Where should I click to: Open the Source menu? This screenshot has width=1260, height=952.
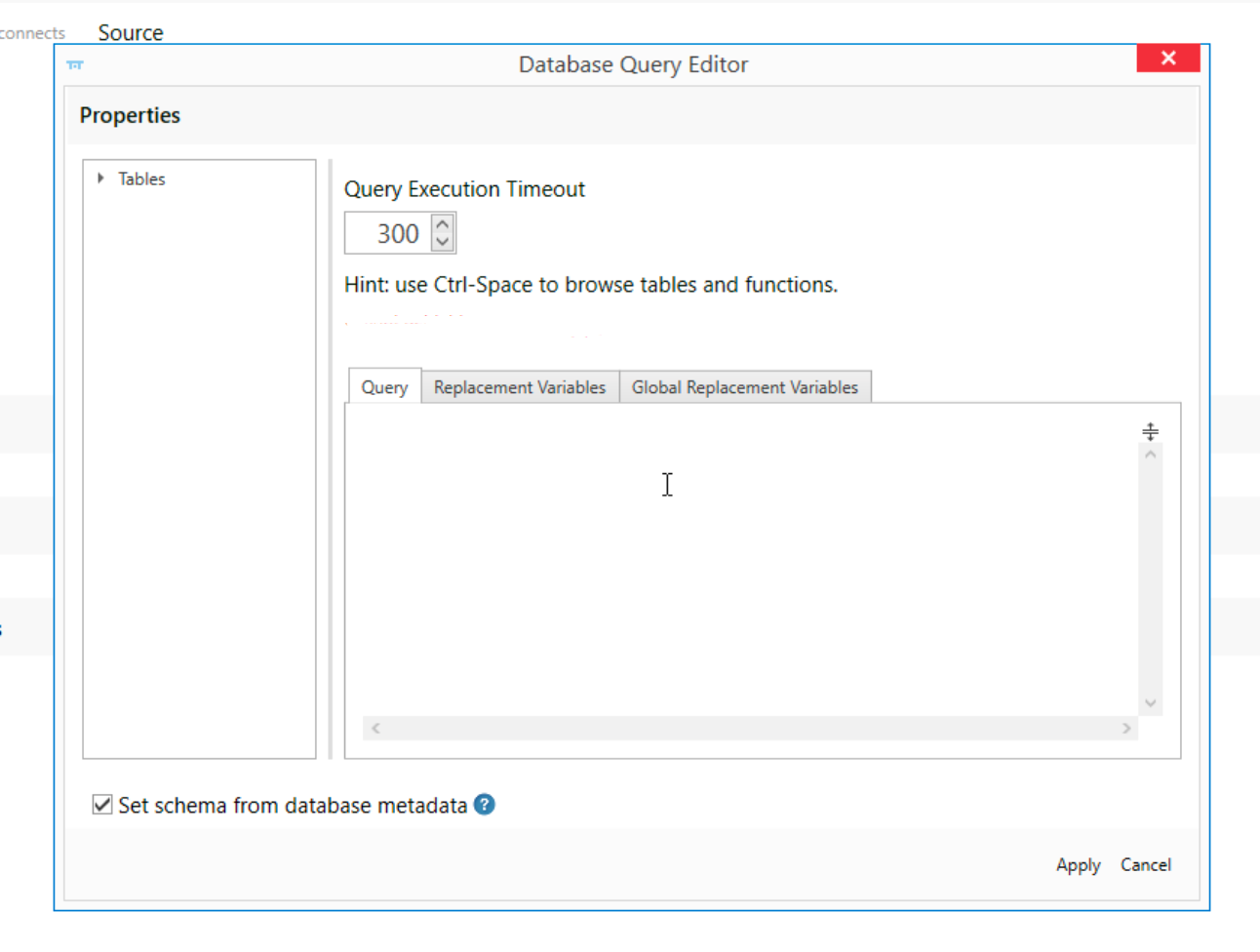tap(130, 32)
